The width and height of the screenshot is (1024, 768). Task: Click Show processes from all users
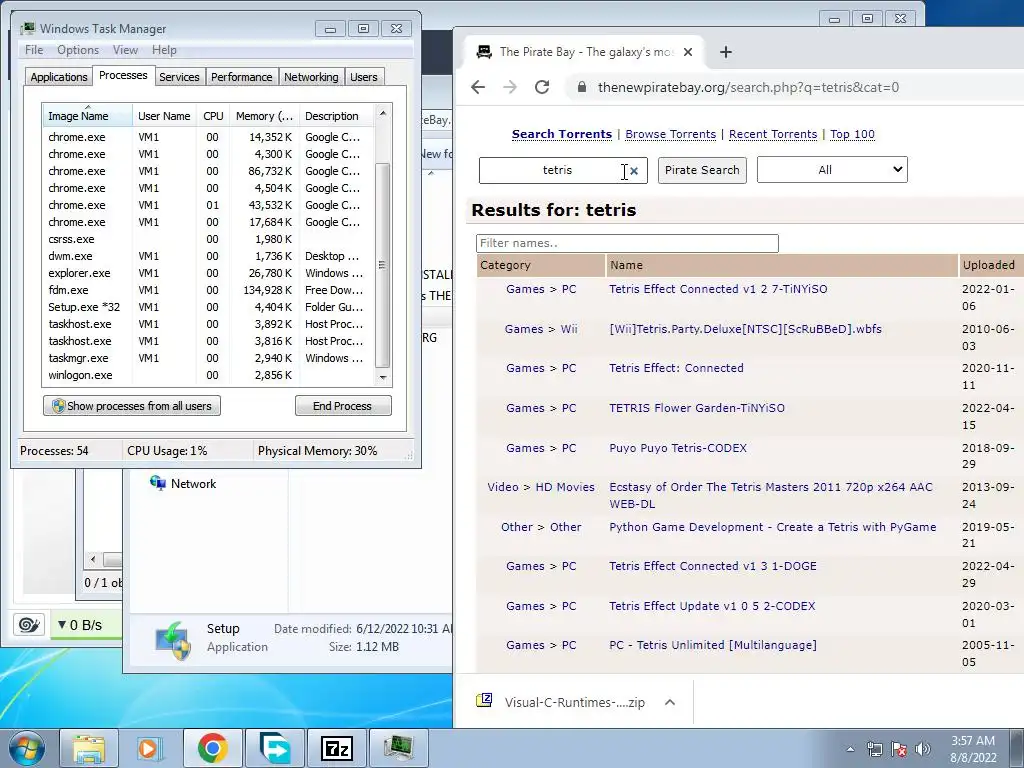(x=132, y=406)
